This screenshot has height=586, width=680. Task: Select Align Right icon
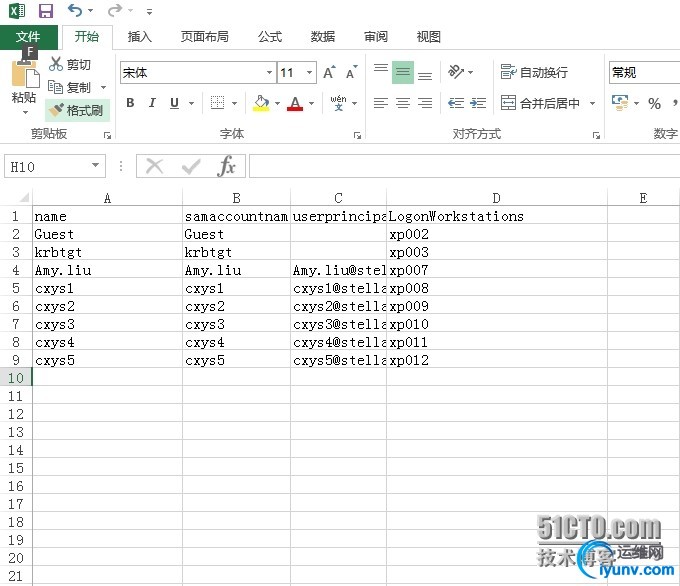pos(425,103)
